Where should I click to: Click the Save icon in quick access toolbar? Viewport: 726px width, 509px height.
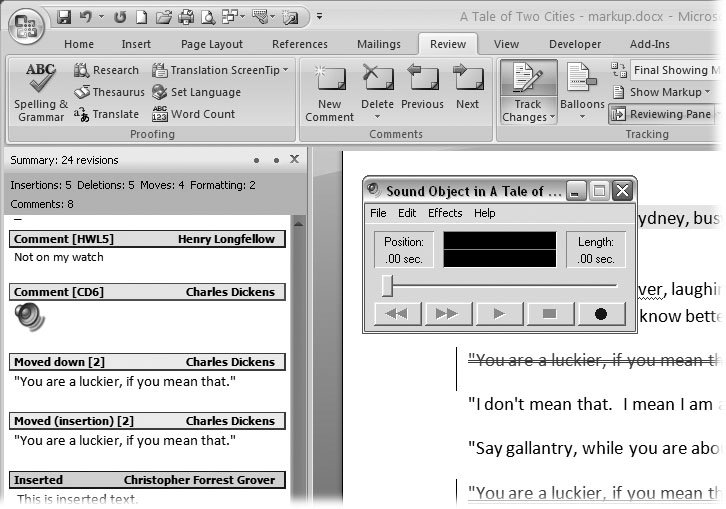[65, 17]
